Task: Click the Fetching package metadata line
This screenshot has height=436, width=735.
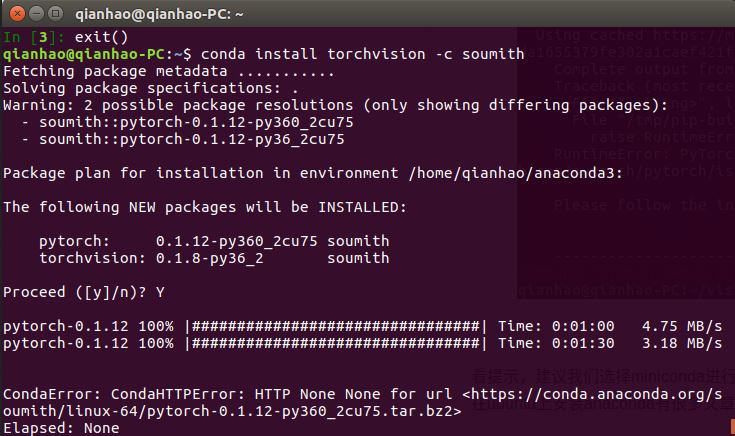Action: tap(168, 71)
